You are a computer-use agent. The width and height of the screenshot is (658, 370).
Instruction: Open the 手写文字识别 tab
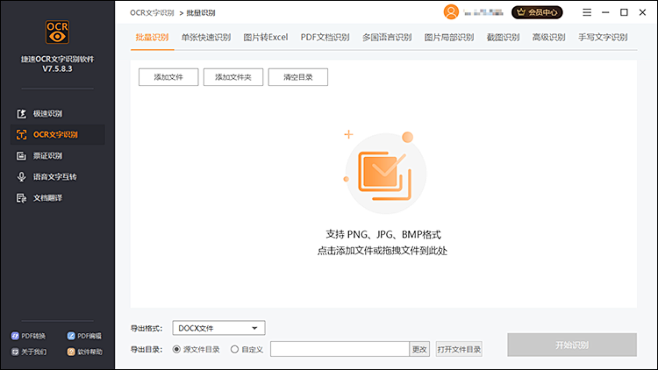(x=603, y=37)
